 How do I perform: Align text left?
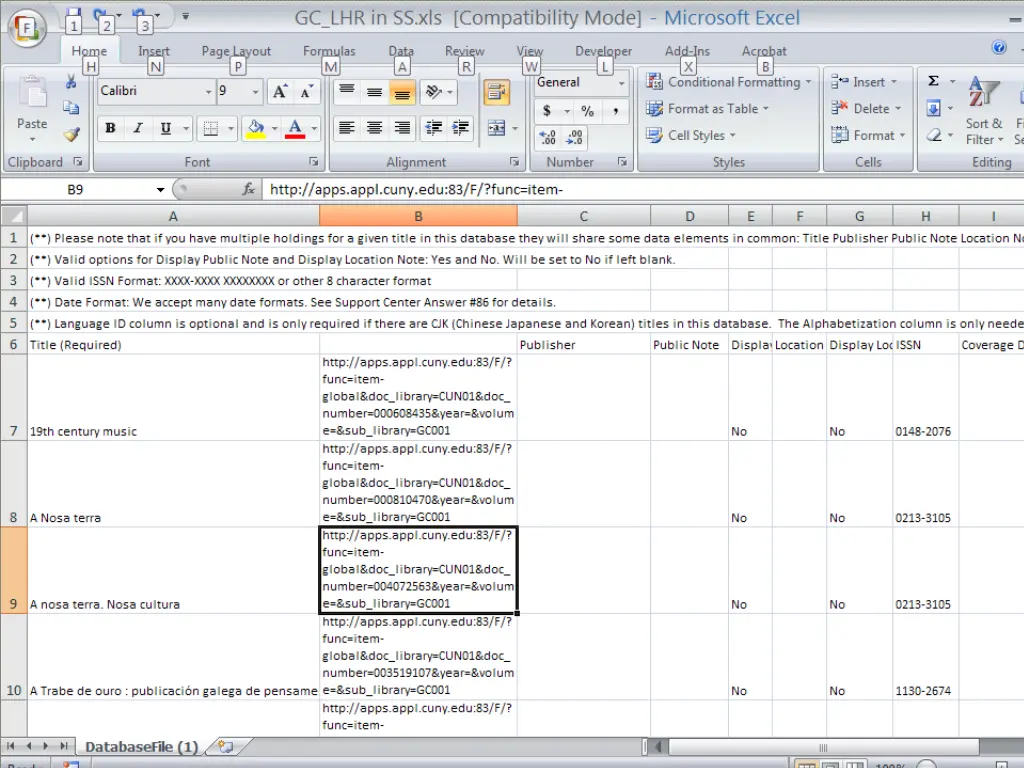pyautogui.click(x=347, y=128)
